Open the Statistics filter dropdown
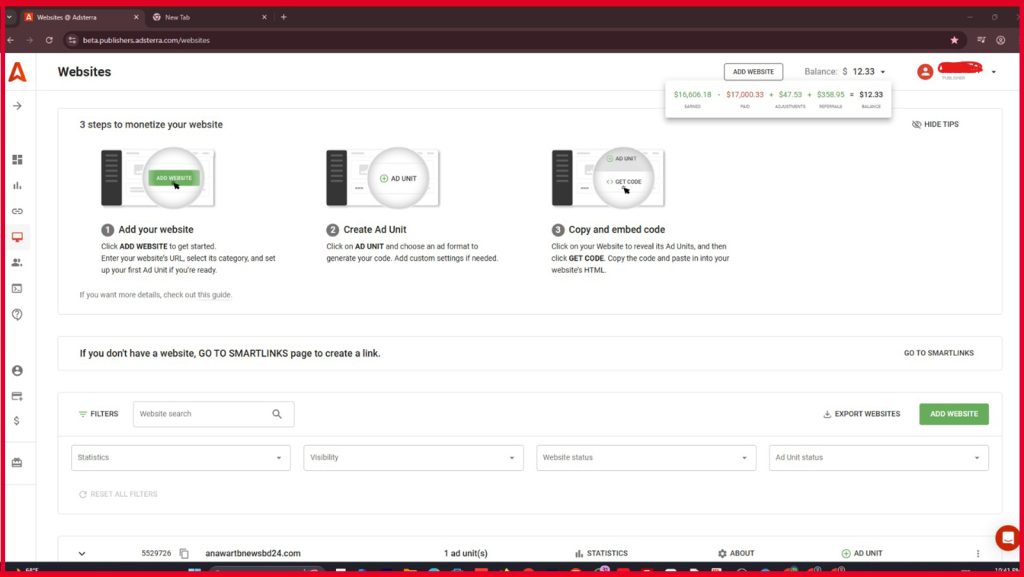1024x577 pixels. 180,458
